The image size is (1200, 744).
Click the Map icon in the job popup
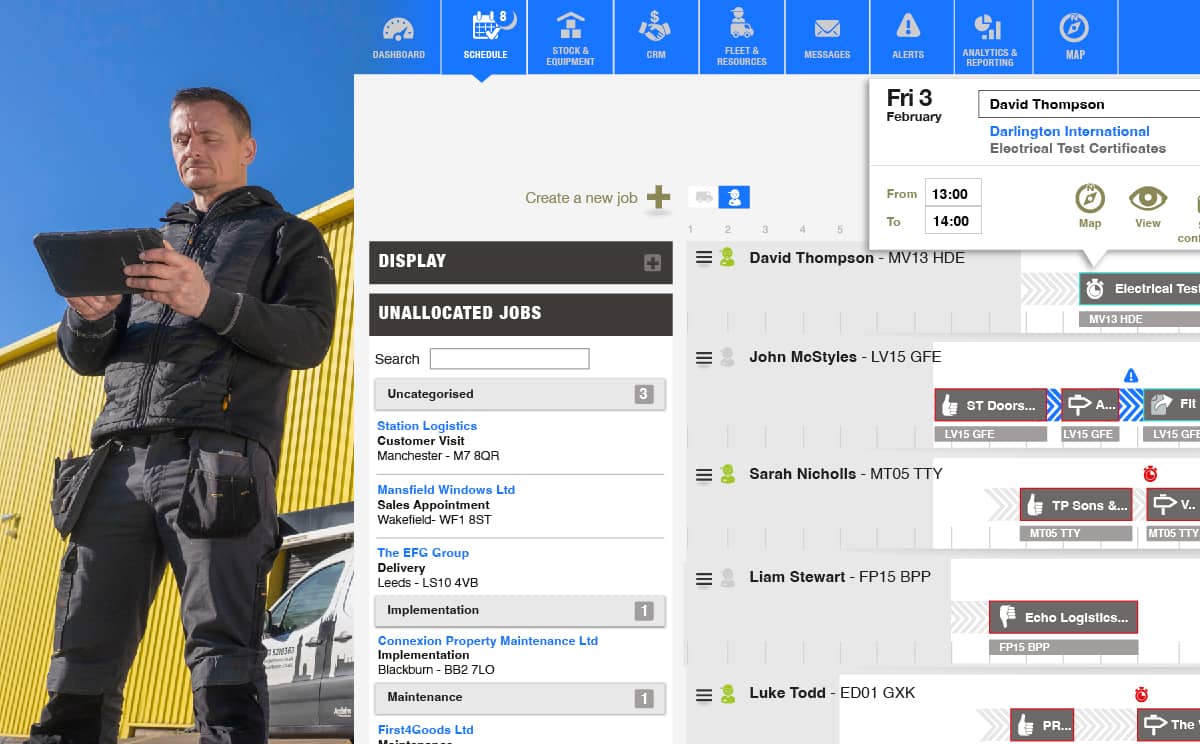pos(1089,205)
